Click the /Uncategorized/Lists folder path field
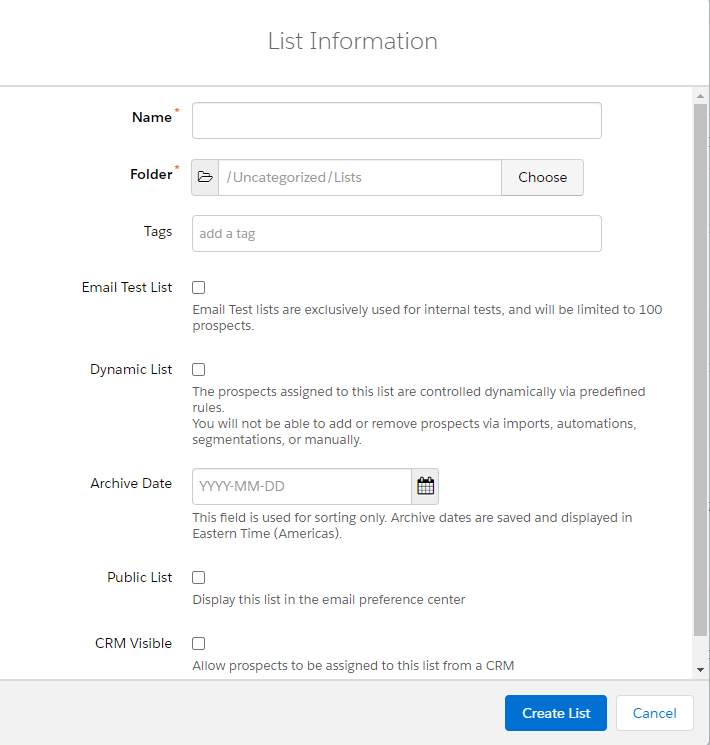The width and height of the screenshot is (710, 745). tap(360, 177)
